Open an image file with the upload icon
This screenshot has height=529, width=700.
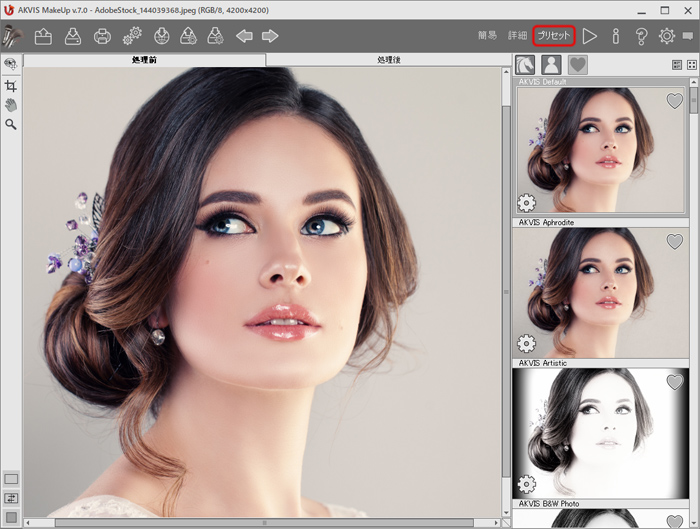(x=43, y=36)
